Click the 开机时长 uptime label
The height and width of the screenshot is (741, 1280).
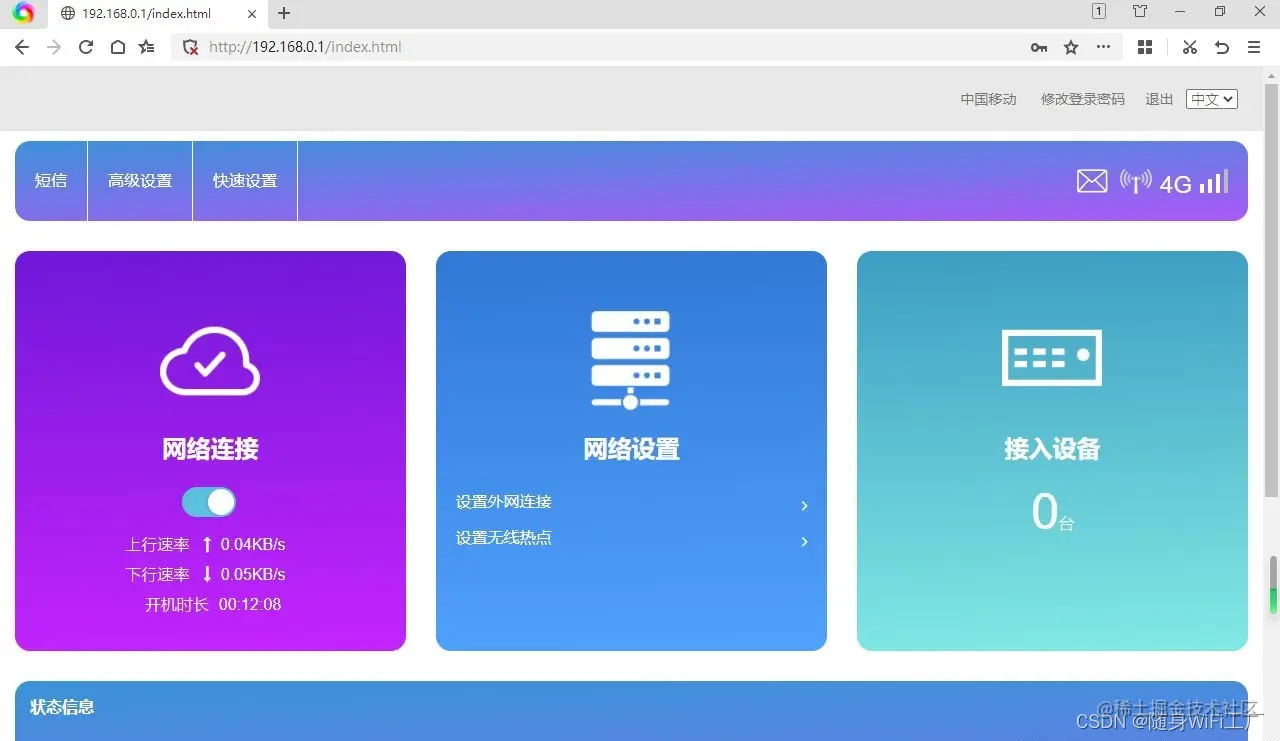pos(176,605)
